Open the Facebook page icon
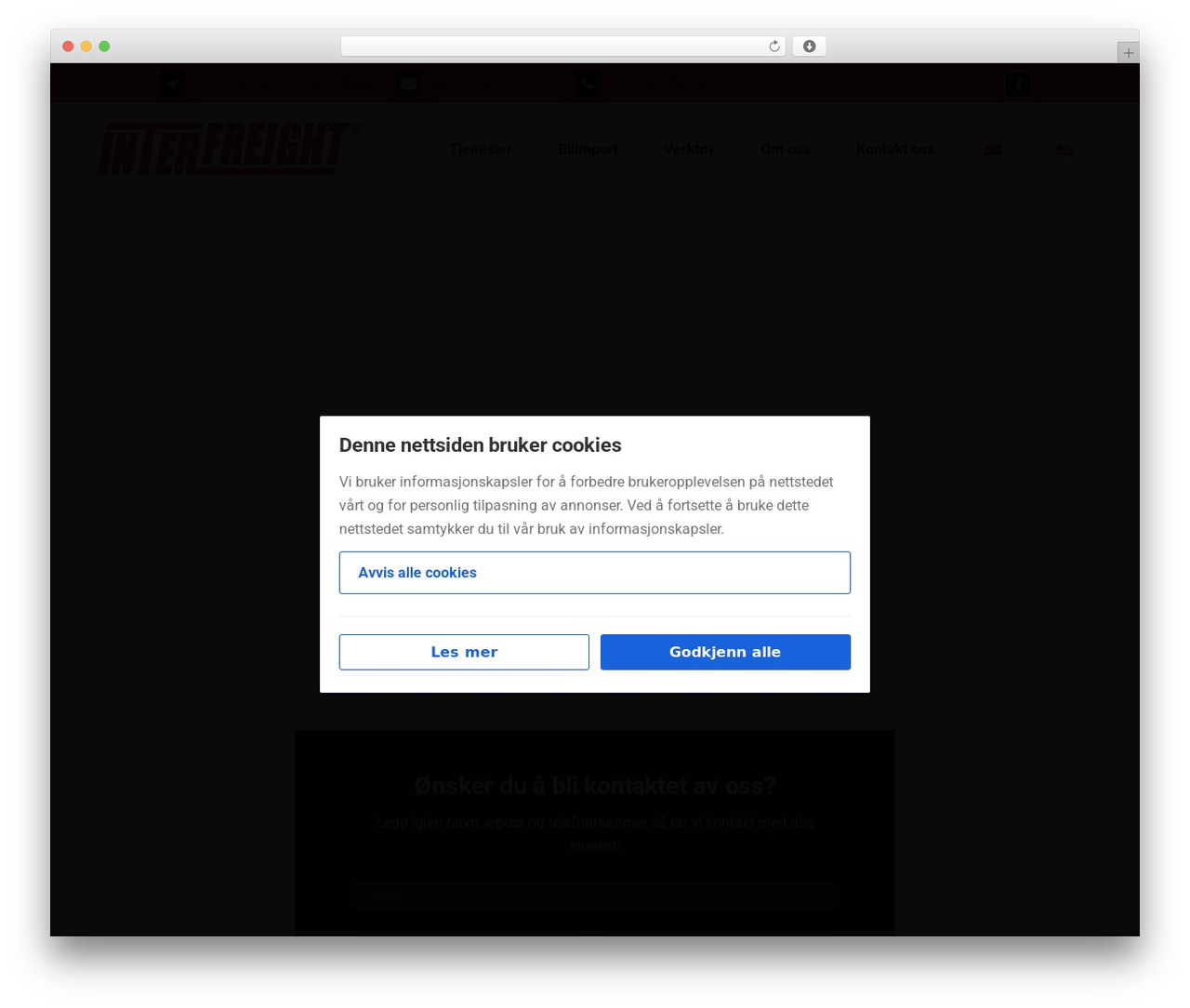Screen dimensions: 1190x1008 [x=1017, y=85]
